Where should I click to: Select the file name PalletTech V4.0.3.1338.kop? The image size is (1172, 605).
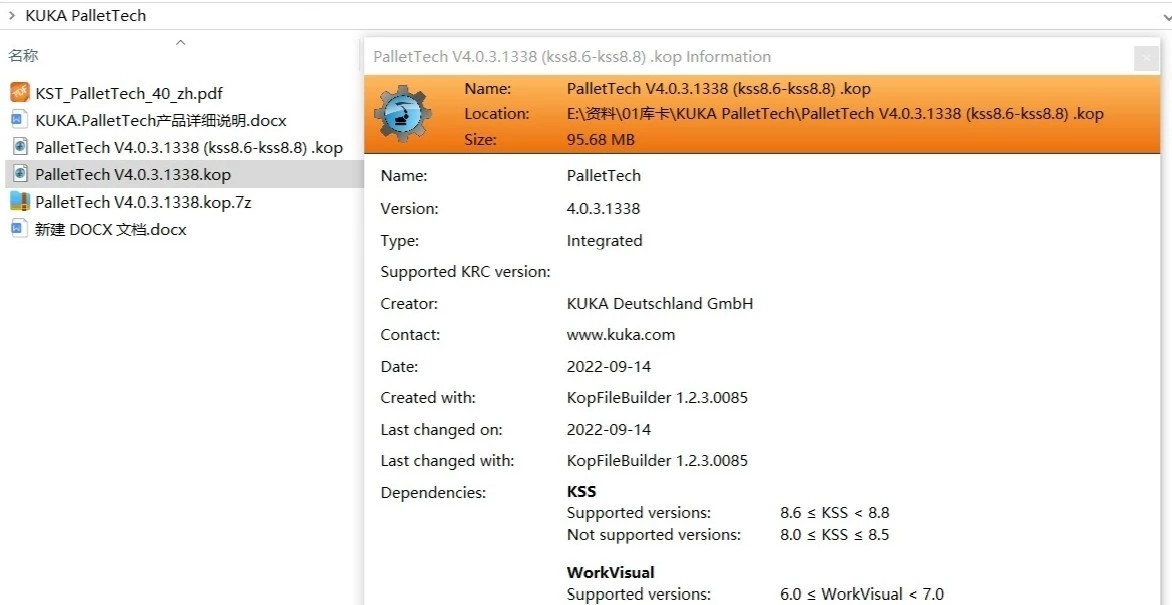(133, 174)
